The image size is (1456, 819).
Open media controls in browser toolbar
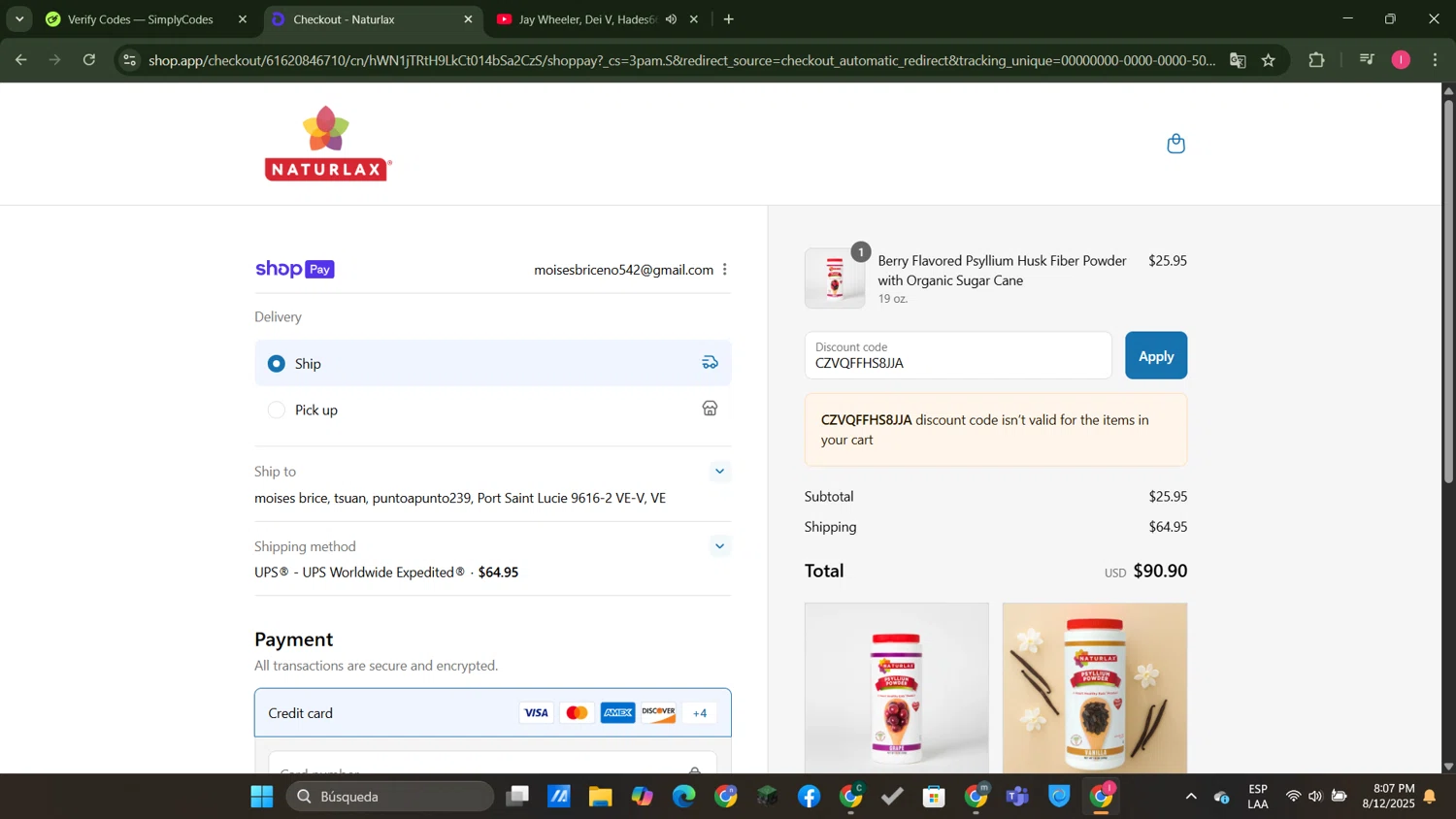coord(1367,60)
